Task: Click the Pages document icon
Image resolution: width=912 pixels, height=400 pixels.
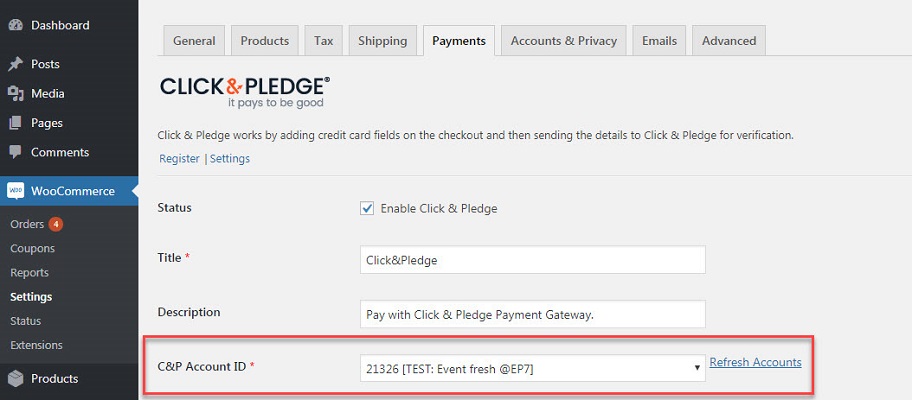Action: click(16, 123)
